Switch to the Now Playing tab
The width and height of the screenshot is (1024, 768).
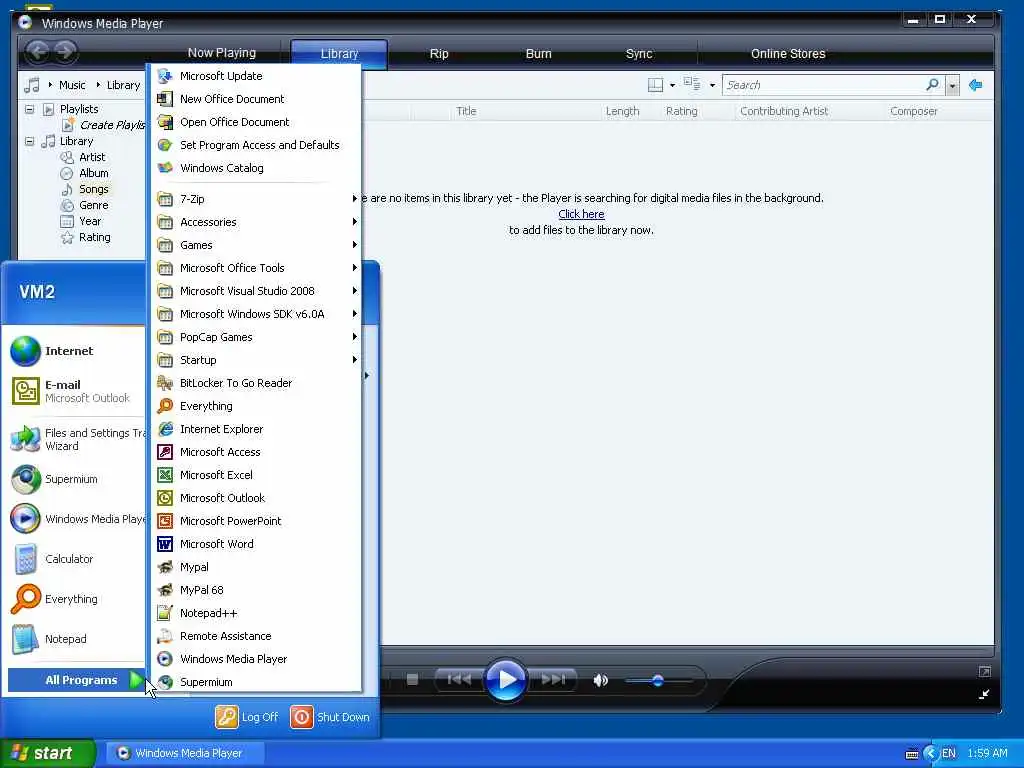tap(222, 53)
